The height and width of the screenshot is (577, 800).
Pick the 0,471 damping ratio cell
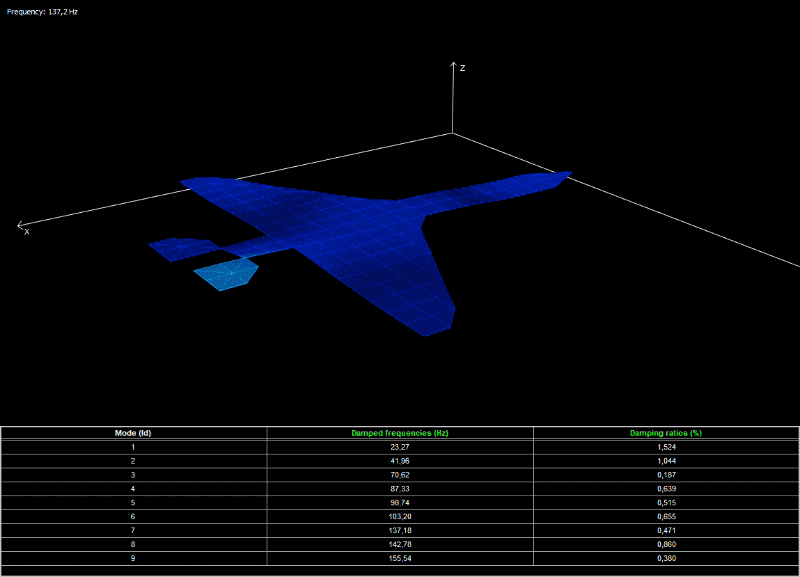point(666,531)
